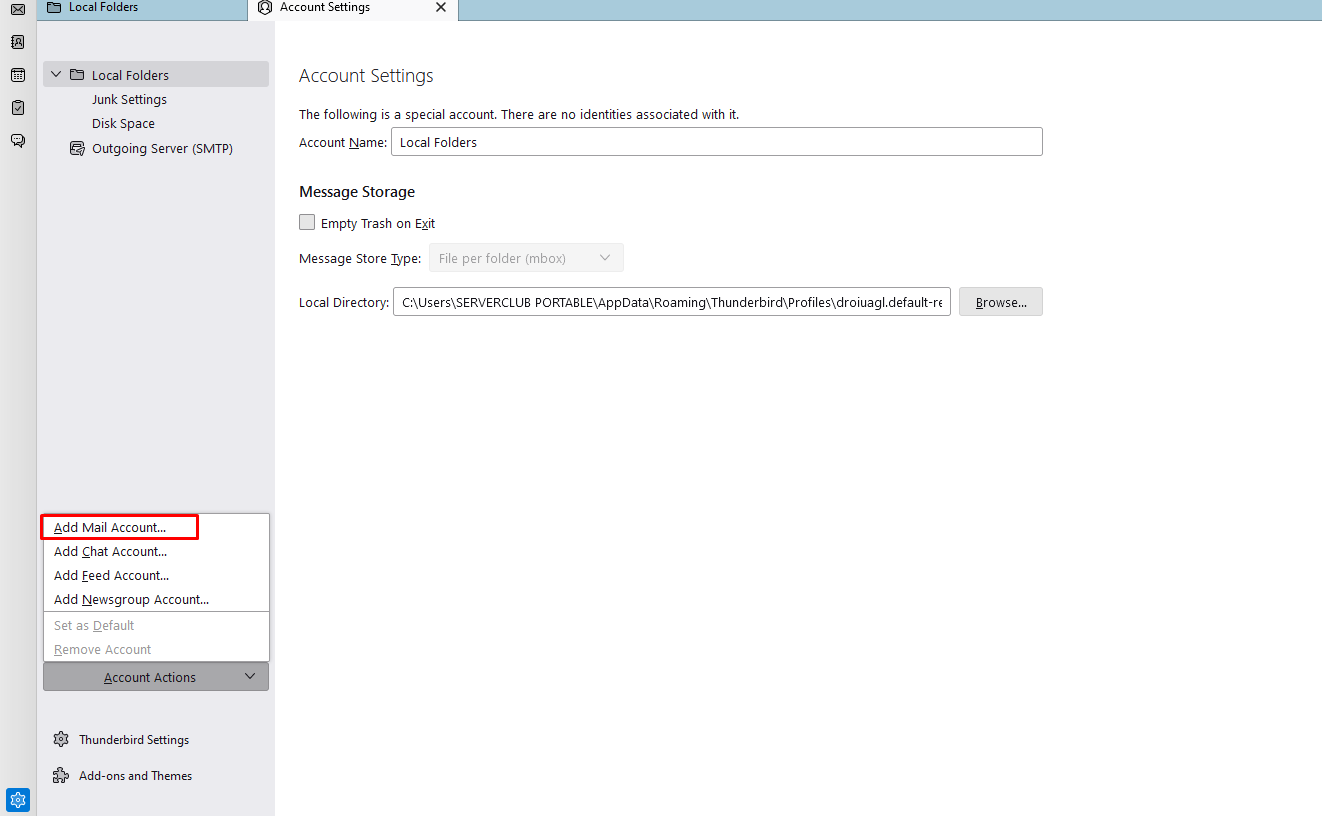Collapse the Local Folders tree item

(x=56, y=75)
